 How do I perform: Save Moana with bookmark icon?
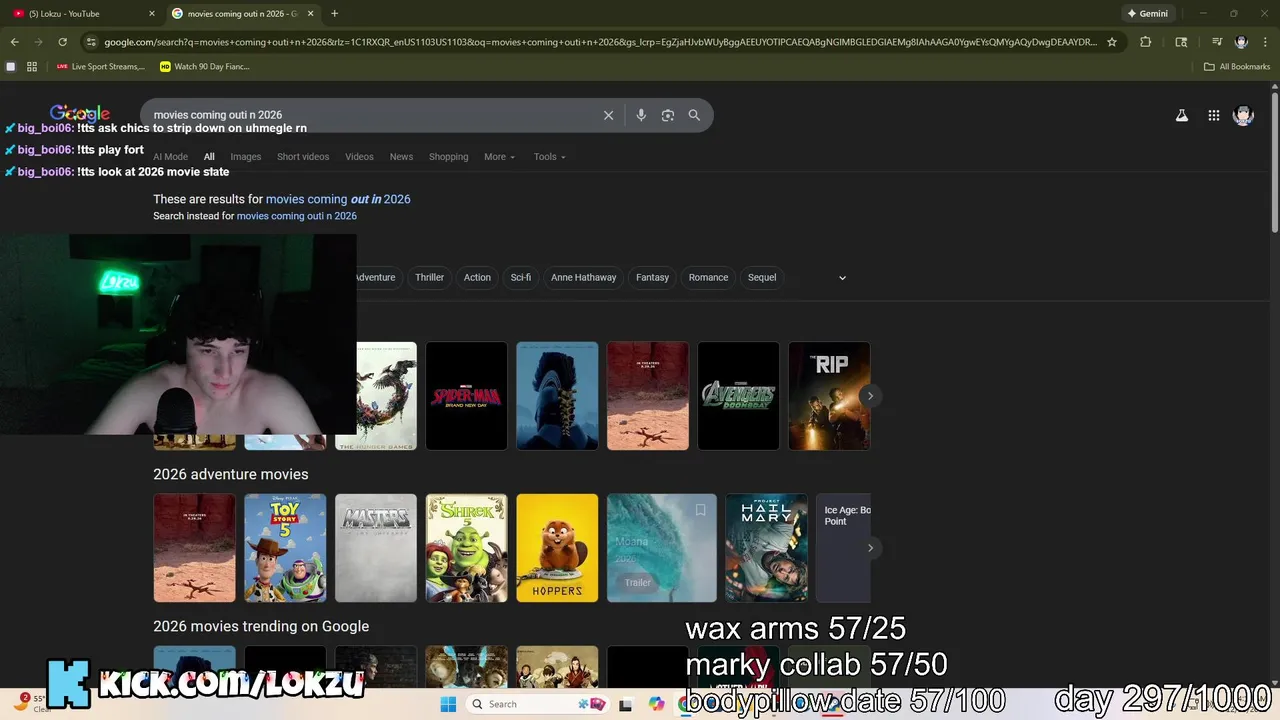pyautogui.click(x=700, y=510)
